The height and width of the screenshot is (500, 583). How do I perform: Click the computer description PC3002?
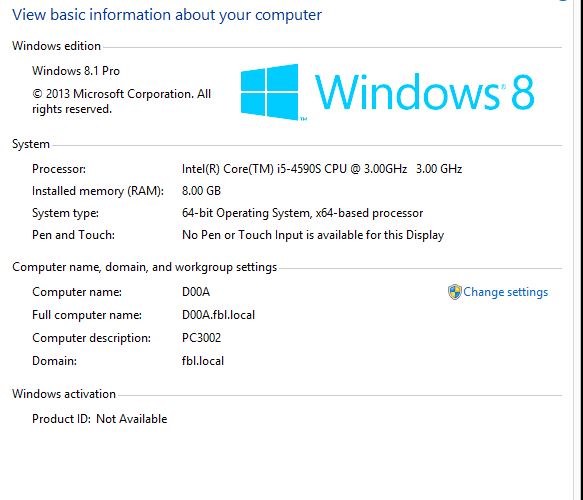click(201, 338)
